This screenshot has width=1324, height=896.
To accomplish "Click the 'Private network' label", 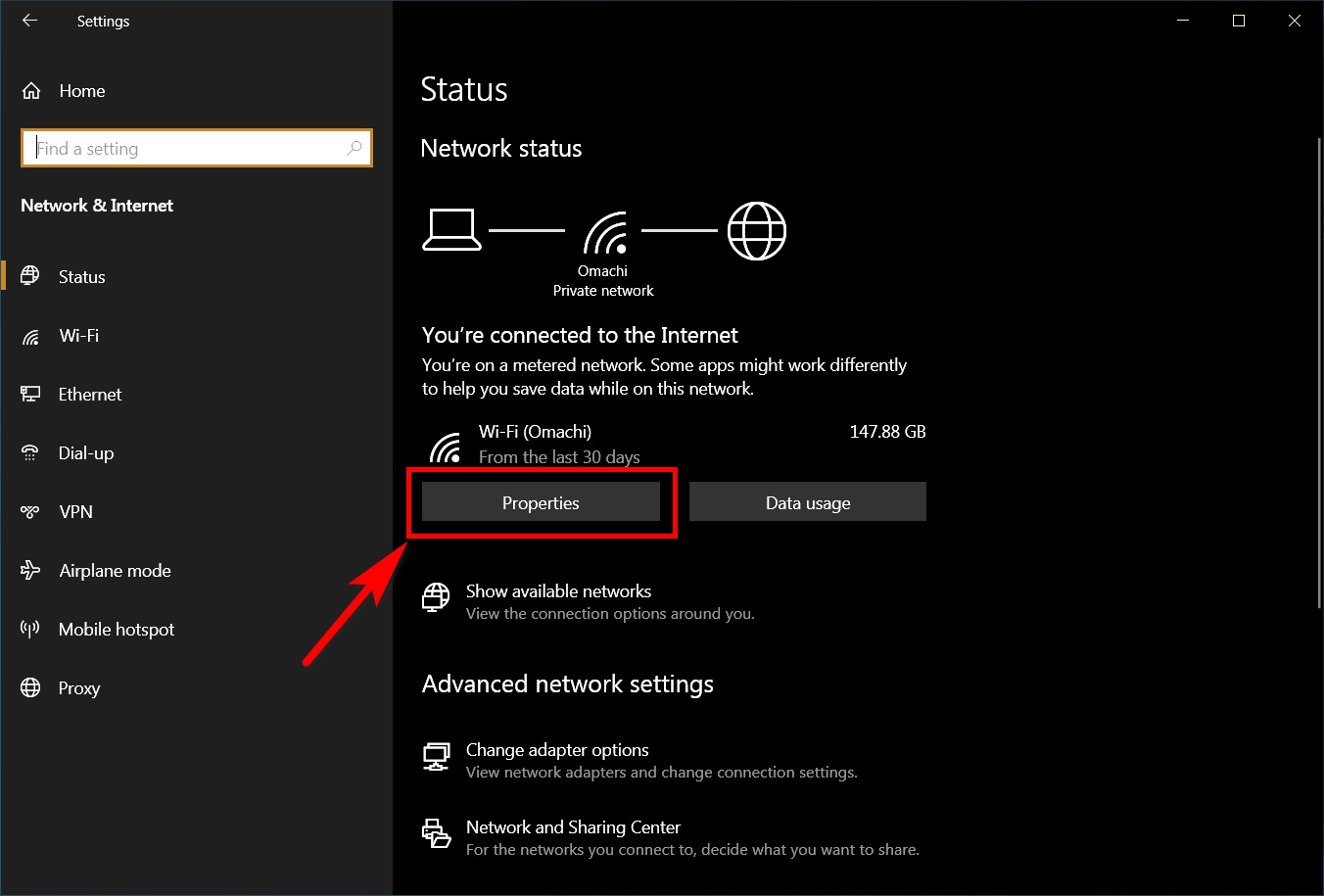I will click(x=603, y=291).
